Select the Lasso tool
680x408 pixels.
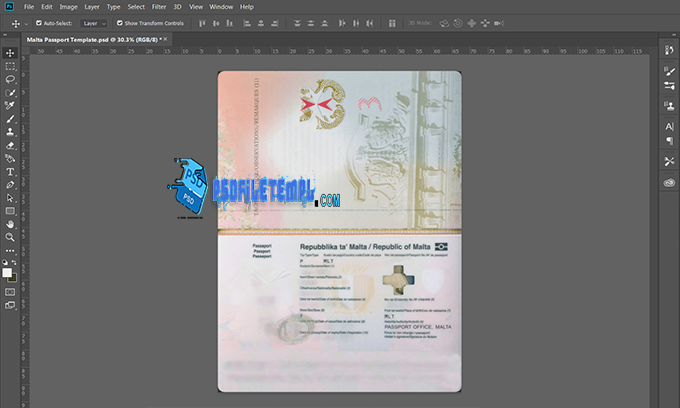[x=10, y=79]
